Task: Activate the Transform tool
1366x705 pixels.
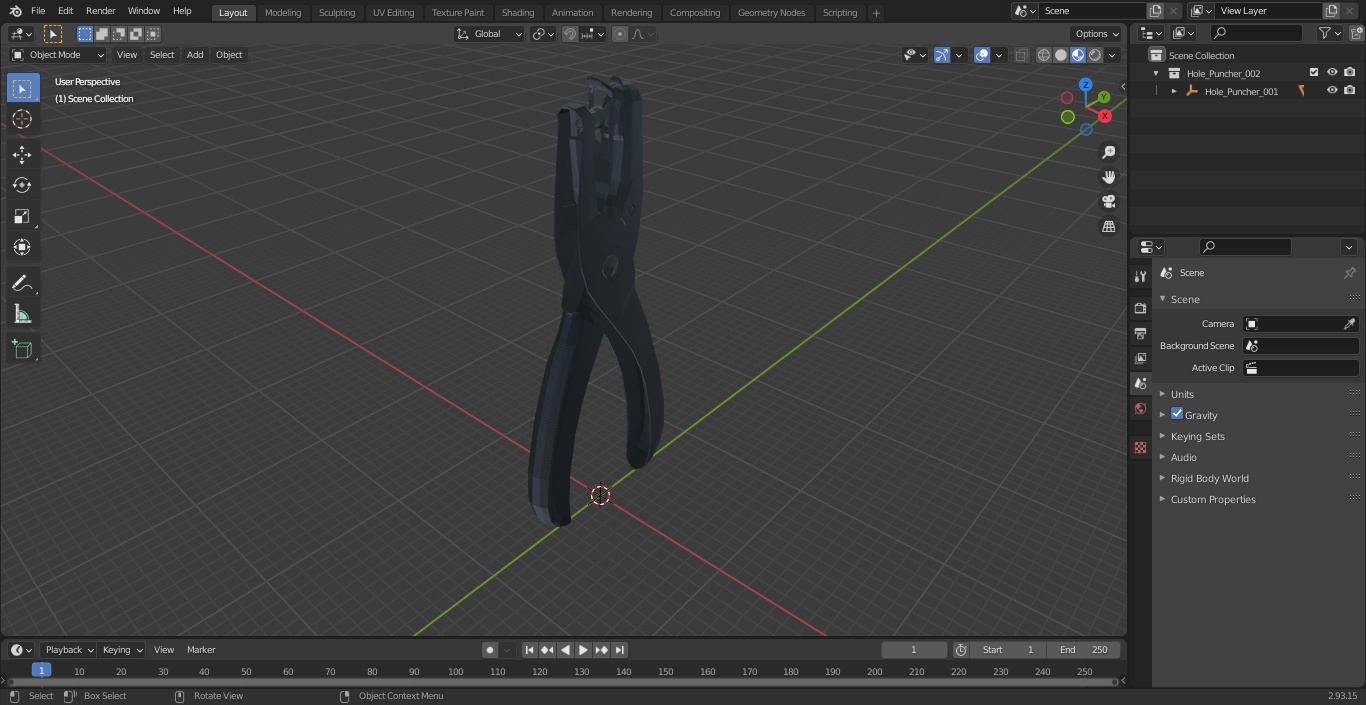Action: coord(22,247)
